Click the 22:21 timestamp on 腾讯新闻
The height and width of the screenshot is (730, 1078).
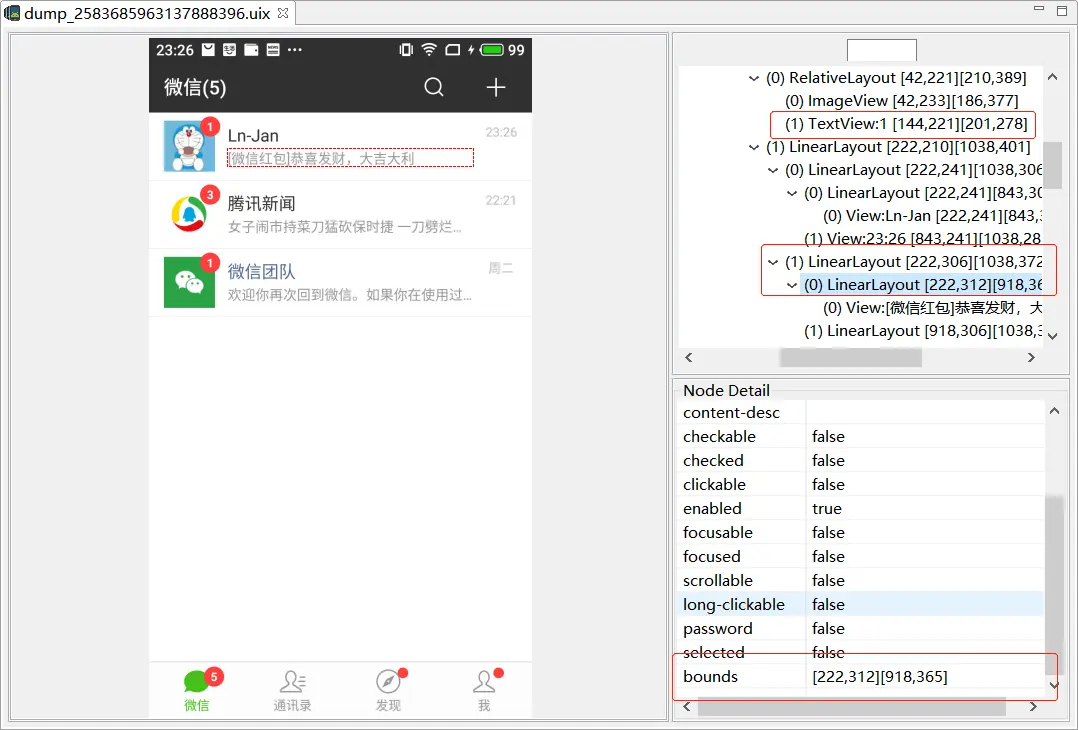(x=500, y=200)
